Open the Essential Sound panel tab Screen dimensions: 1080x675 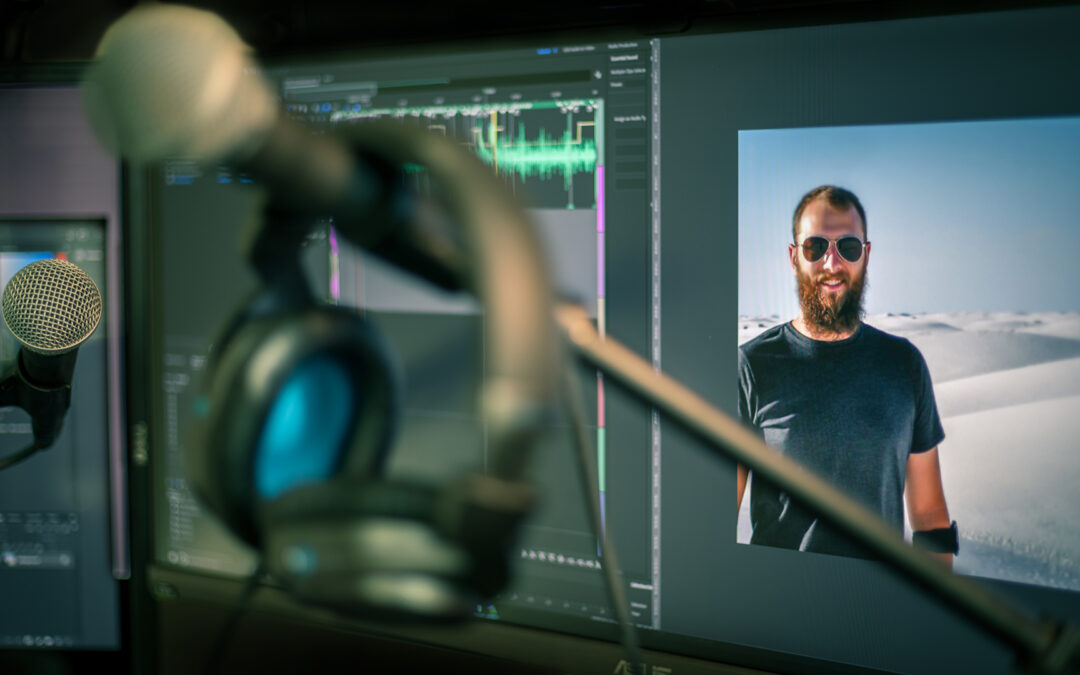tap(629, 59)
